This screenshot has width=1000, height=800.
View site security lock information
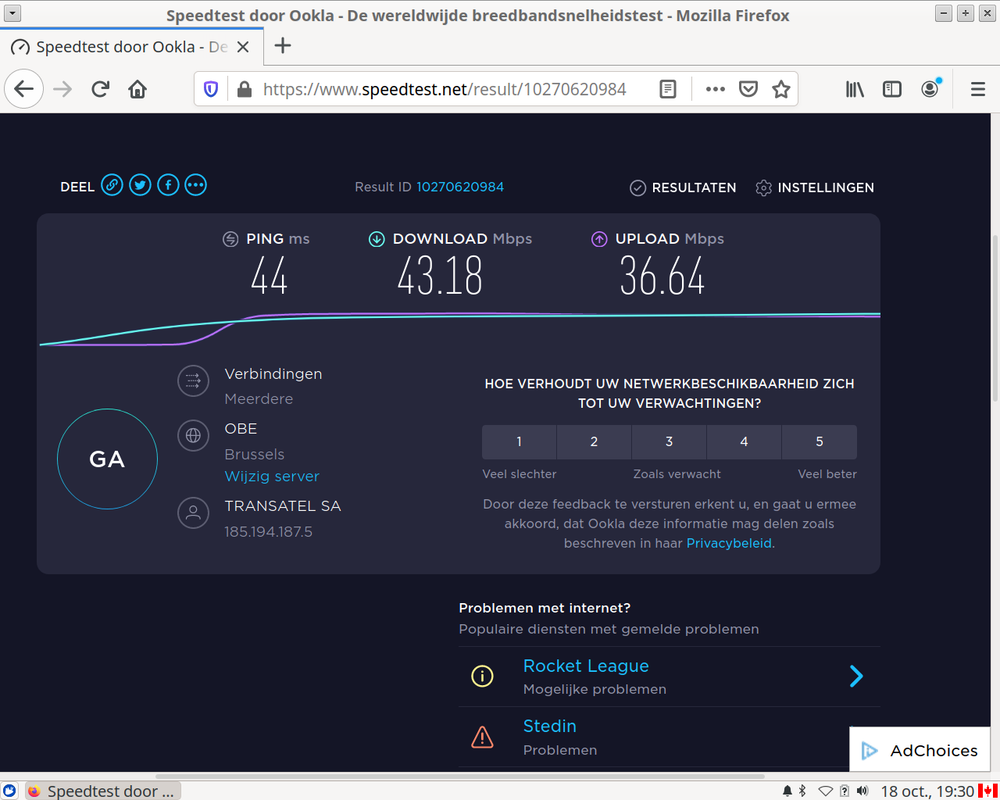(x=244, y=89)
